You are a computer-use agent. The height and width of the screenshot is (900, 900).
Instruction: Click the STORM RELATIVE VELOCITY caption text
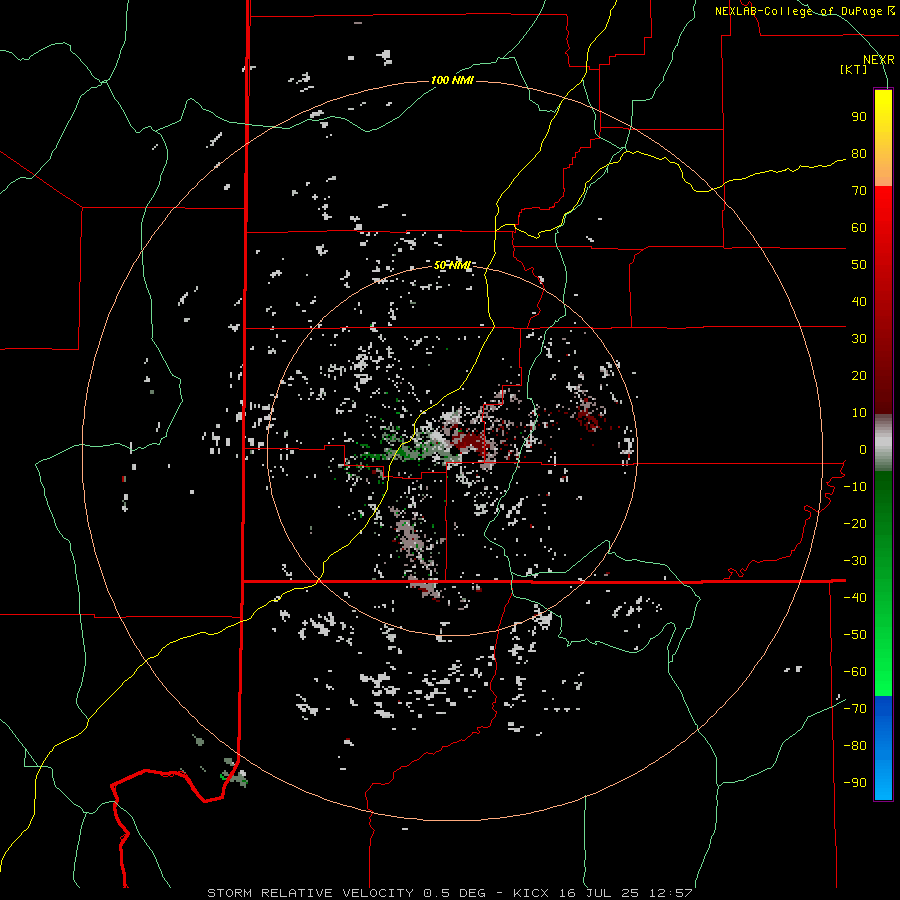[x=311, y=893]
